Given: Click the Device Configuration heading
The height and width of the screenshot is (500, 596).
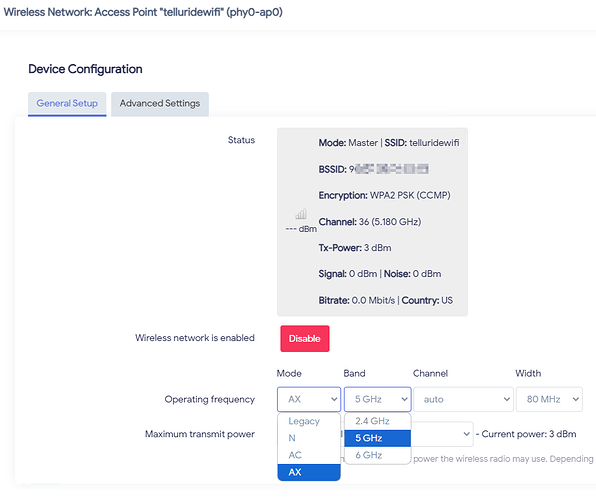Looking at the screenshot, I should (86, 69).
